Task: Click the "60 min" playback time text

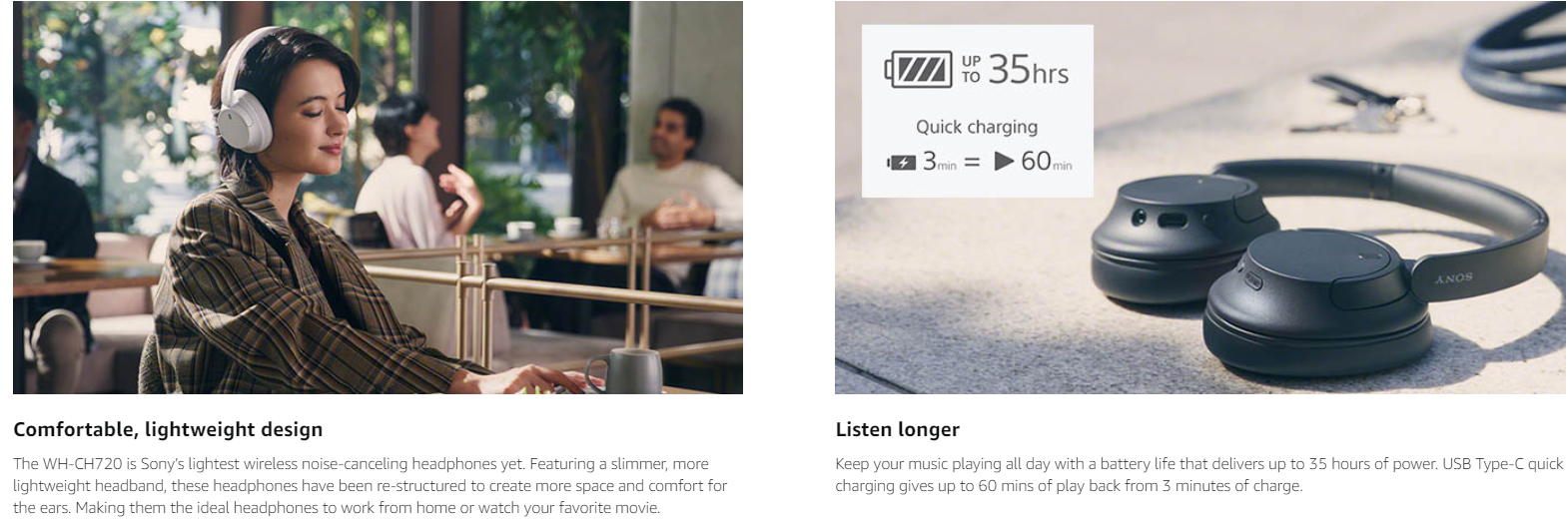Action: 1046,162
